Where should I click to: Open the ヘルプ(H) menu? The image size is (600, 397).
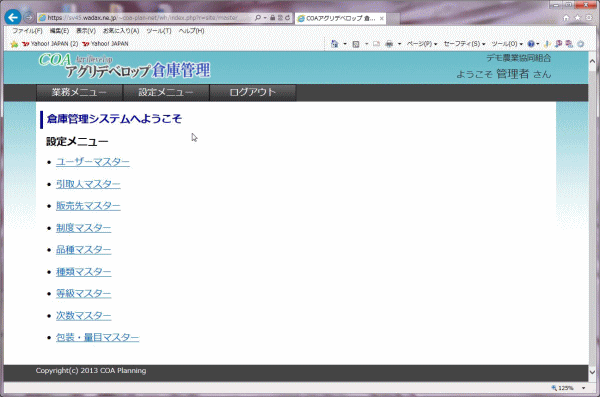pos(191,31)
